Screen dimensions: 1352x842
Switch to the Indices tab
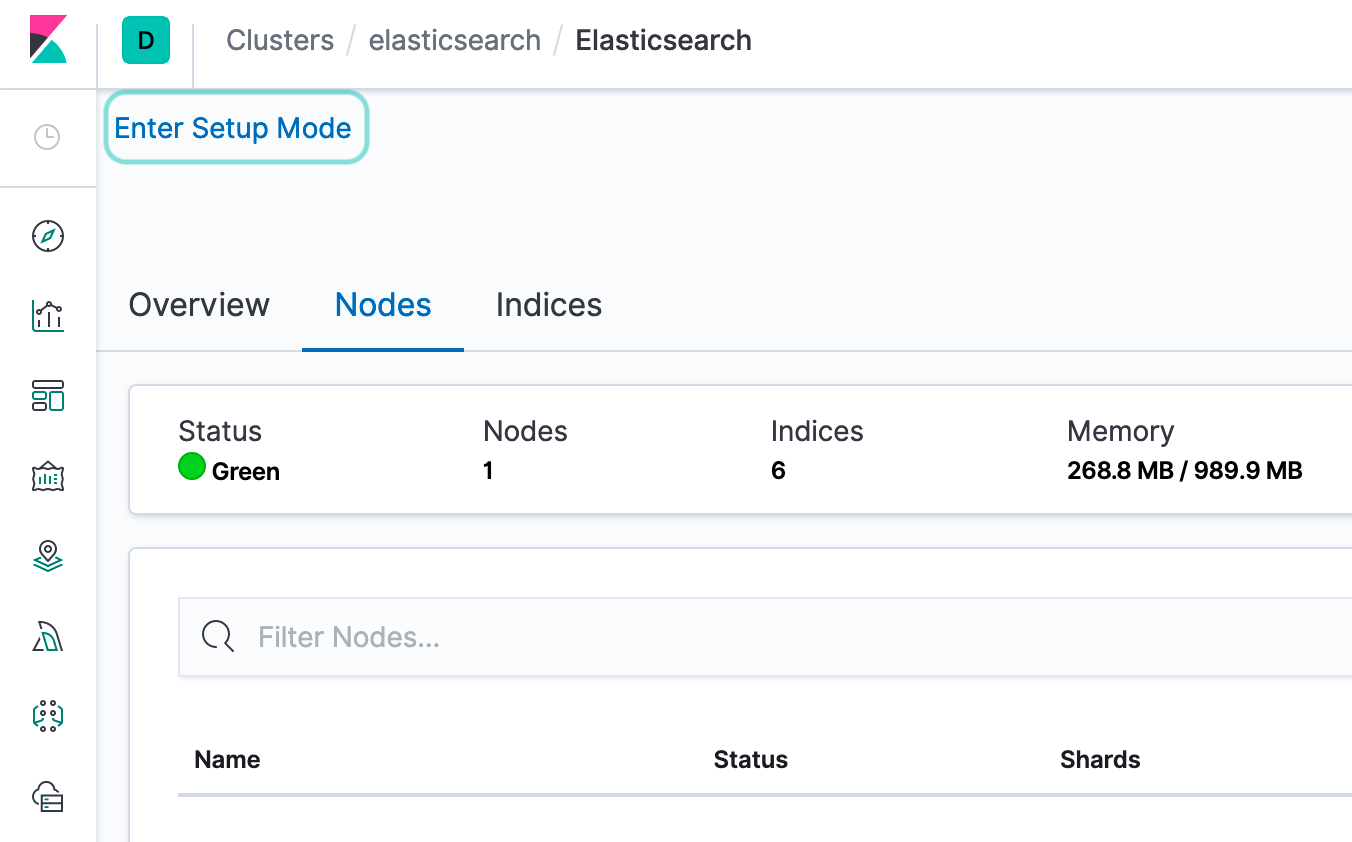549,305
